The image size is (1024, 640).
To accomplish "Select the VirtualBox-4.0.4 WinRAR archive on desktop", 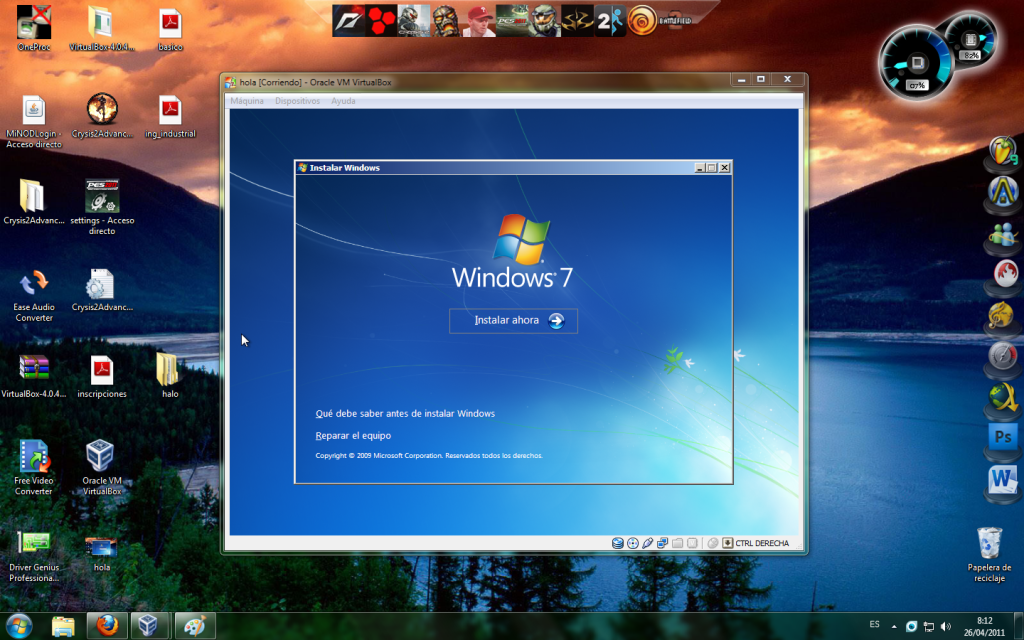I will (34, 377).
